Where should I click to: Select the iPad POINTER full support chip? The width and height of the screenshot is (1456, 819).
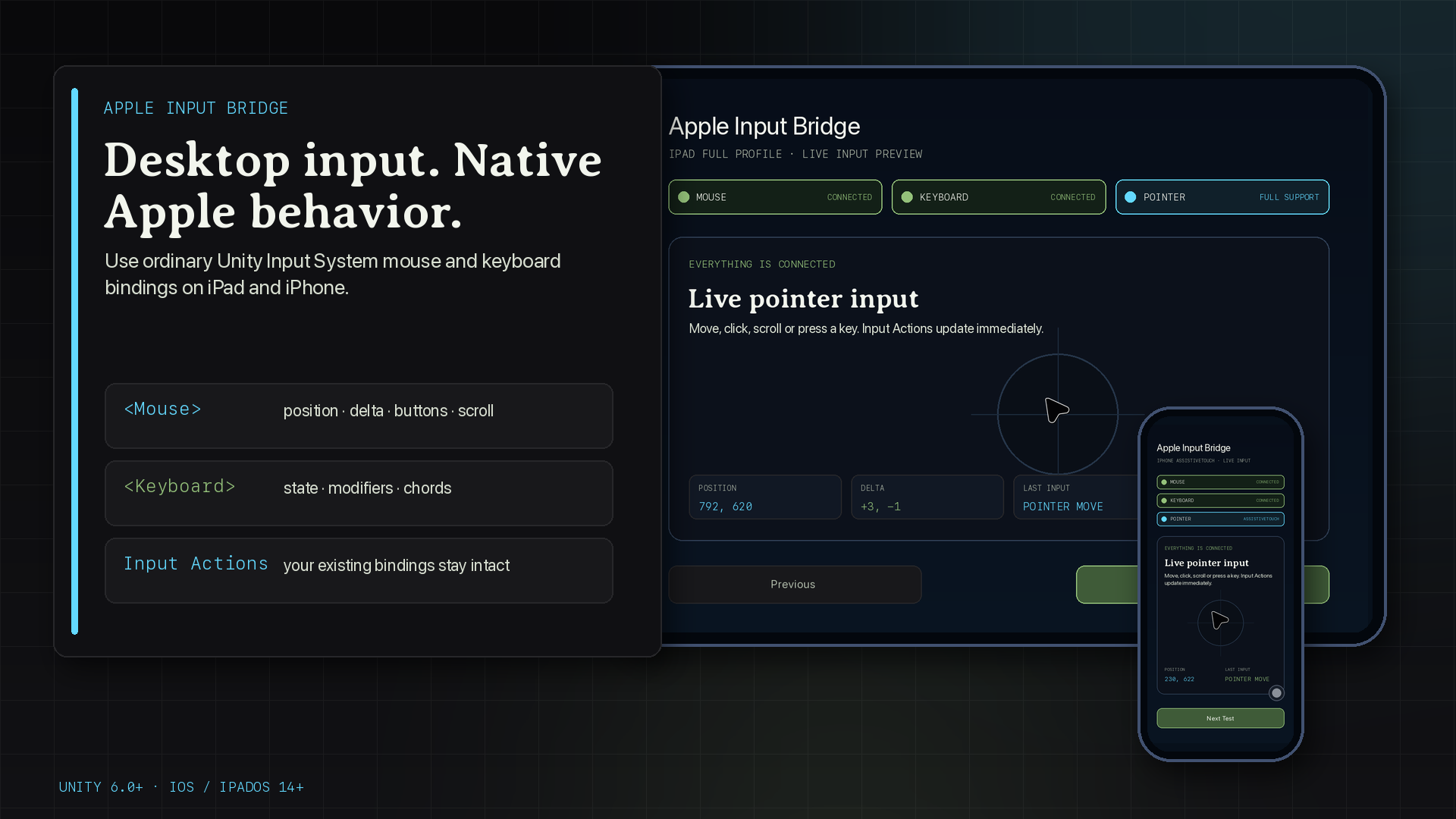pyautogui.click(x=1222, y=197)
